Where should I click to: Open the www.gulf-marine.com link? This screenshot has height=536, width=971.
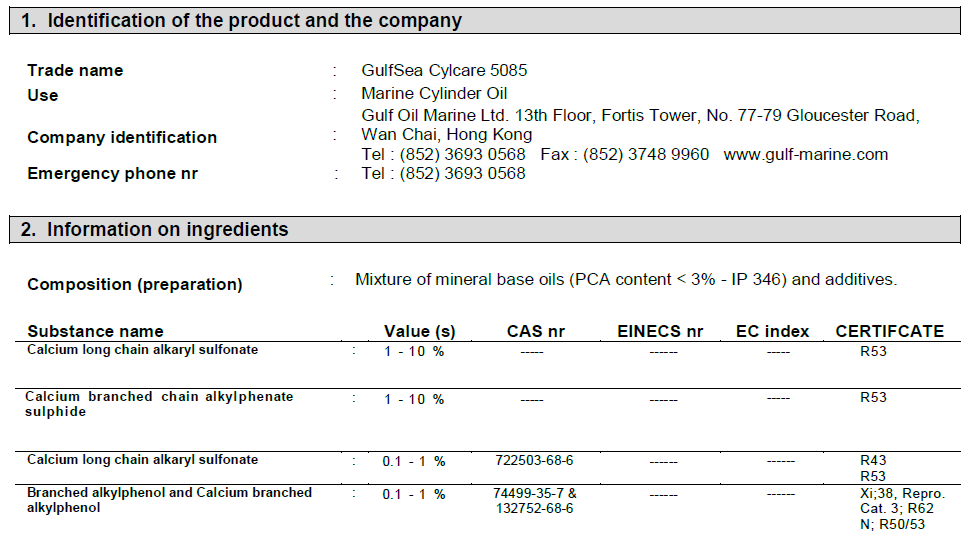click(806, 154)
